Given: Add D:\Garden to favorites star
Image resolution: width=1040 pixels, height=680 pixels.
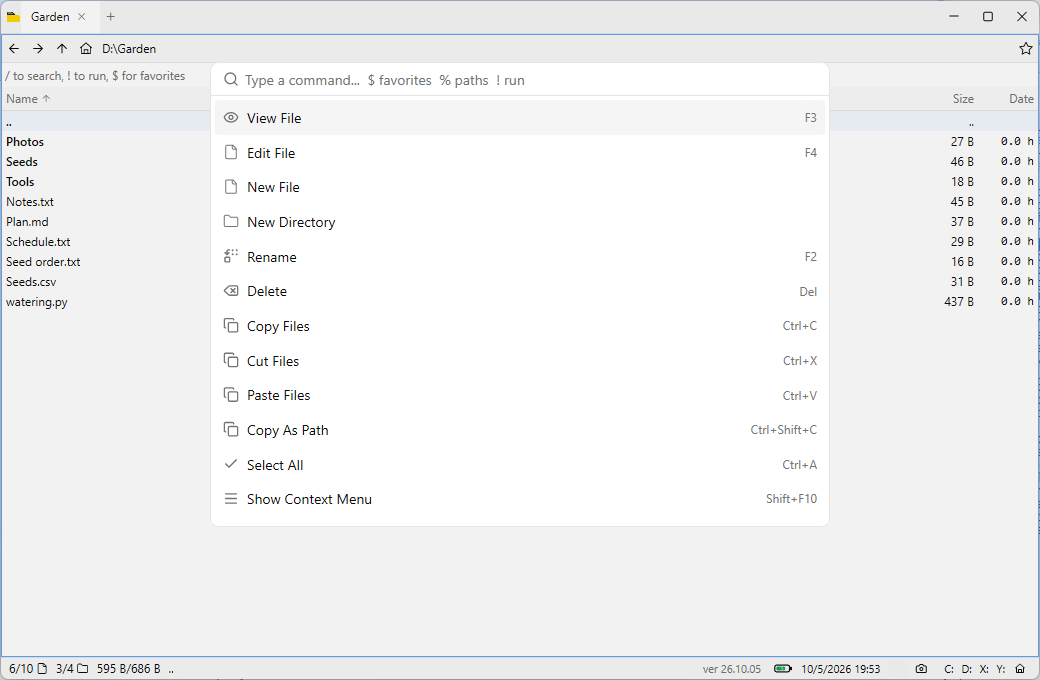Looking at the screenshot, I should [x=1025, y=48].
